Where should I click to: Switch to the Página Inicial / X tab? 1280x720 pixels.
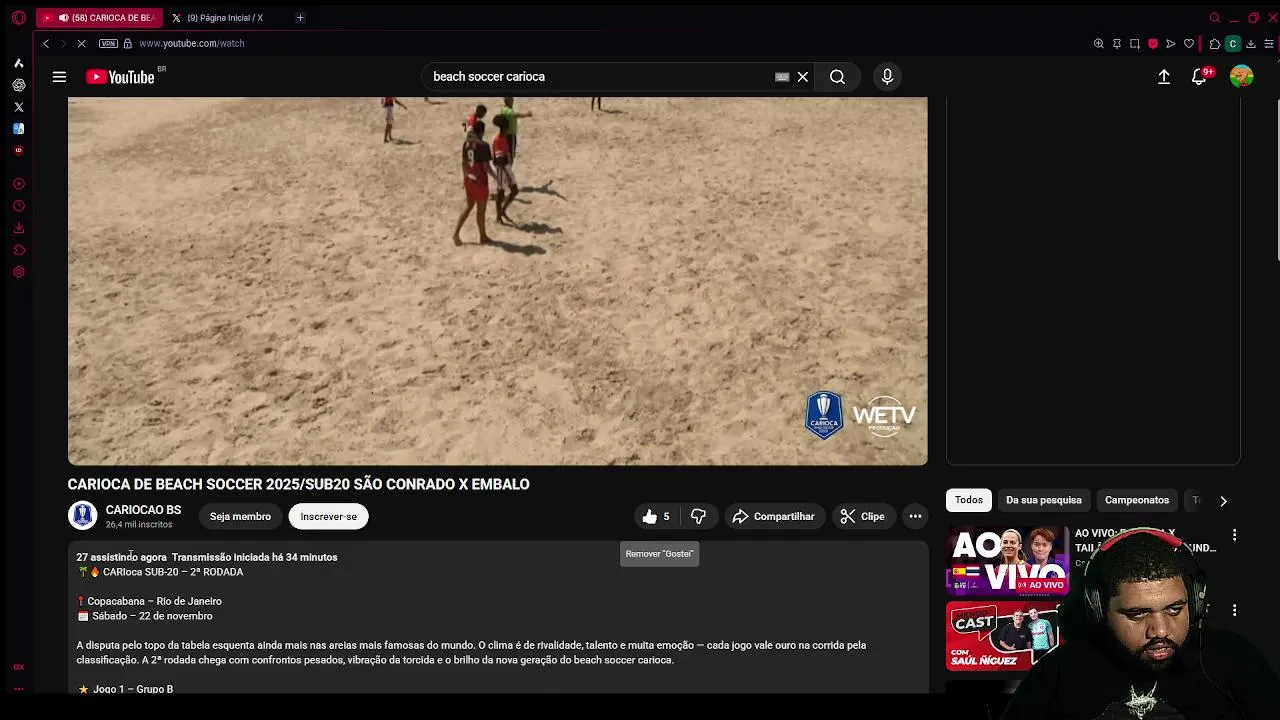tap(225, 17)
